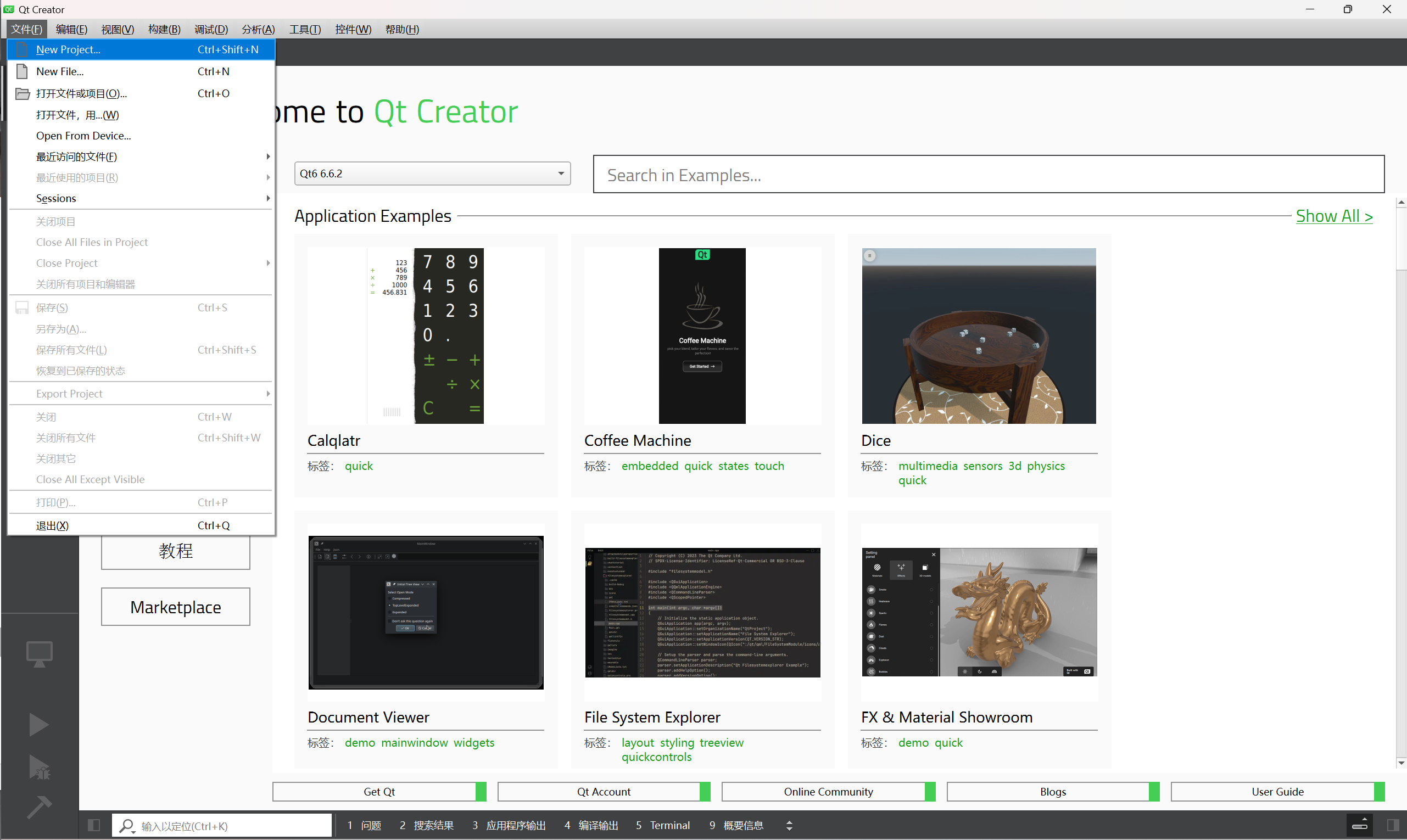Viewport: 1407px width, 840px height.
Task: Click the New Project document icon
Action: [x=21, y=50]
